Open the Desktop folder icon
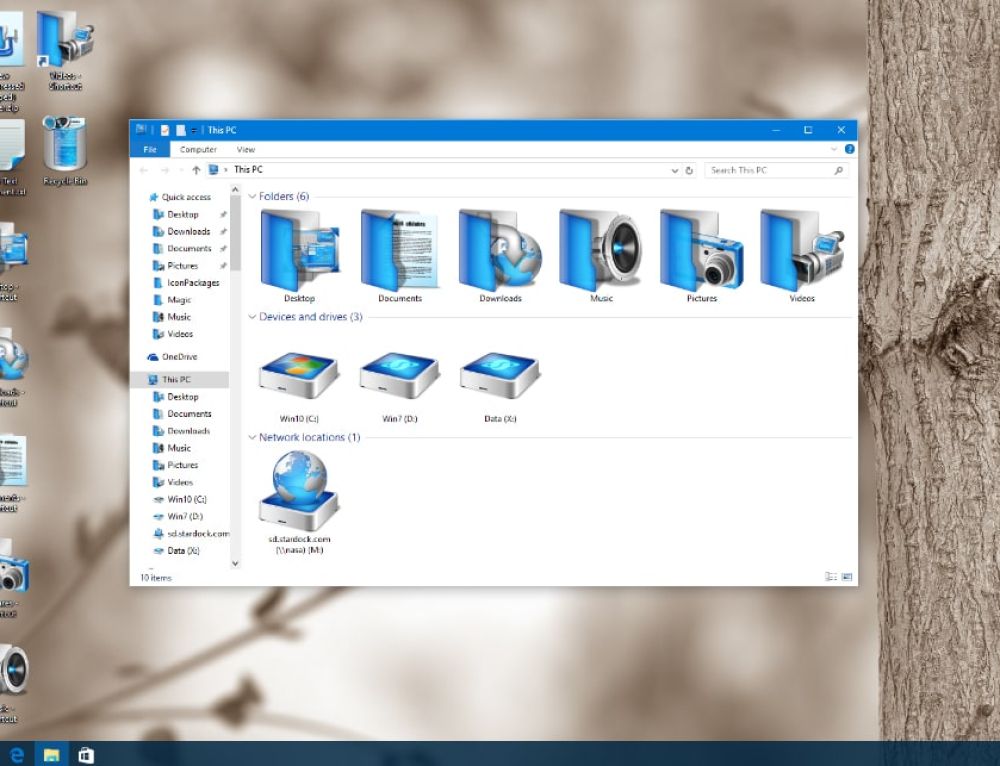 [299, 250]
